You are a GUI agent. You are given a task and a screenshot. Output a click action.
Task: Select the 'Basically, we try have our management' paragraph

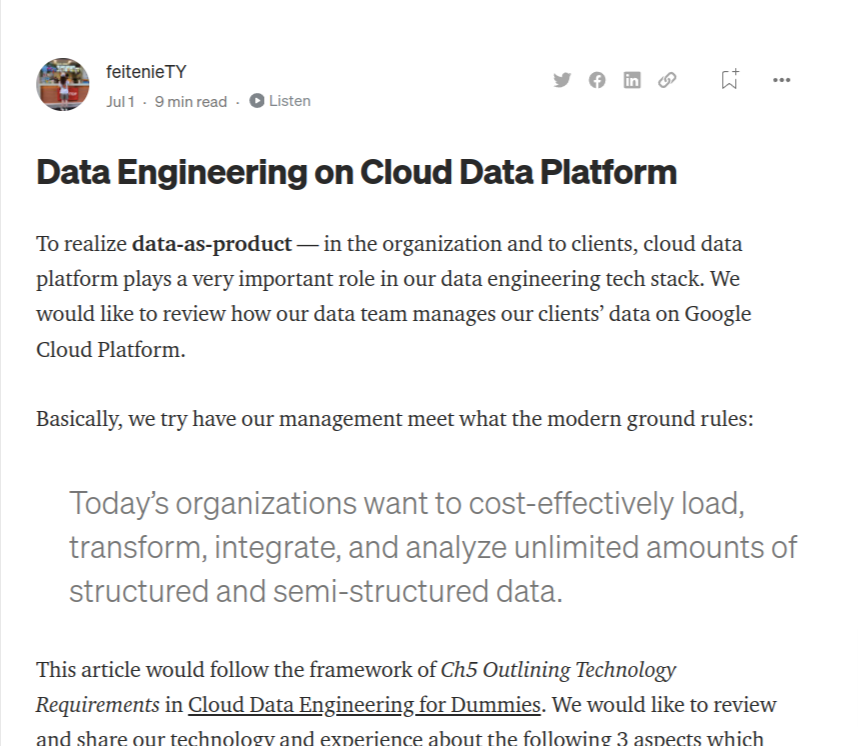click(x=395, y=419)
